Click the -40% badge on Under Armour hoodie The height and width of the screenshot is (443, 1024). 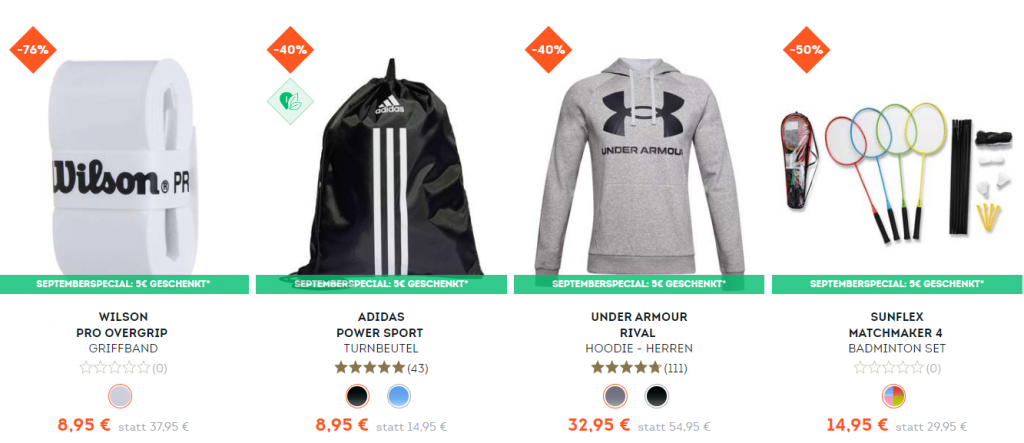548,50
